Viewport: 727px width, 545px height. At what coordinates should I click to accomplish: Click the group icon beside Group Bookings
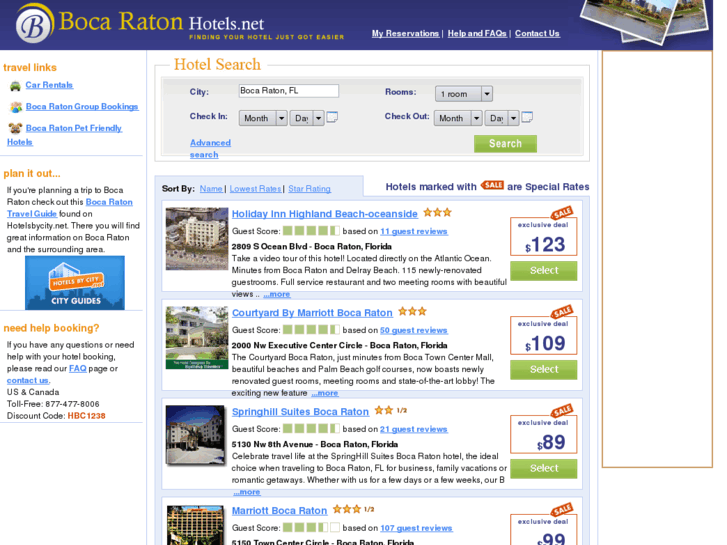(x=16, y=107)
